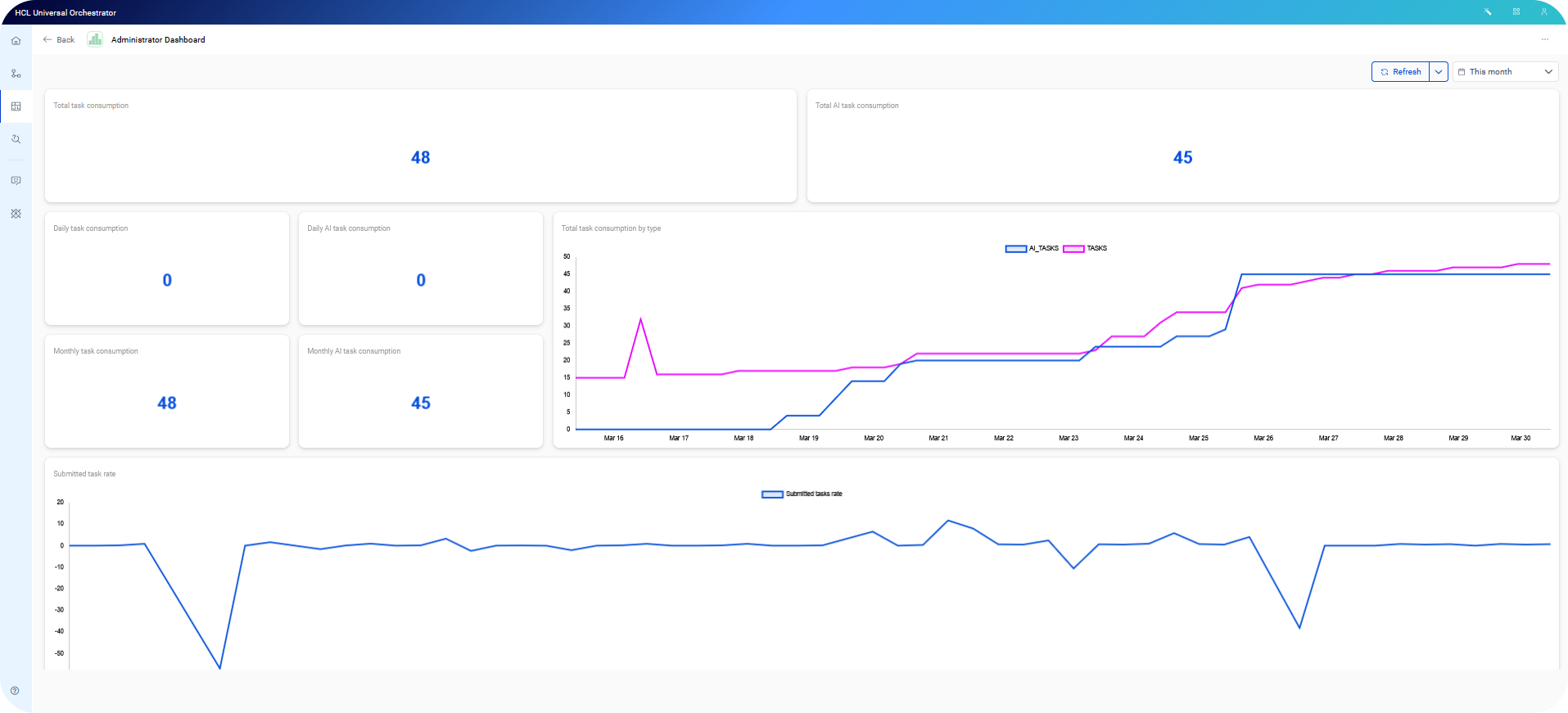Click the help question mark icon
The width and height of the screenshot is (1568, 713).
(x=15, y=691)
